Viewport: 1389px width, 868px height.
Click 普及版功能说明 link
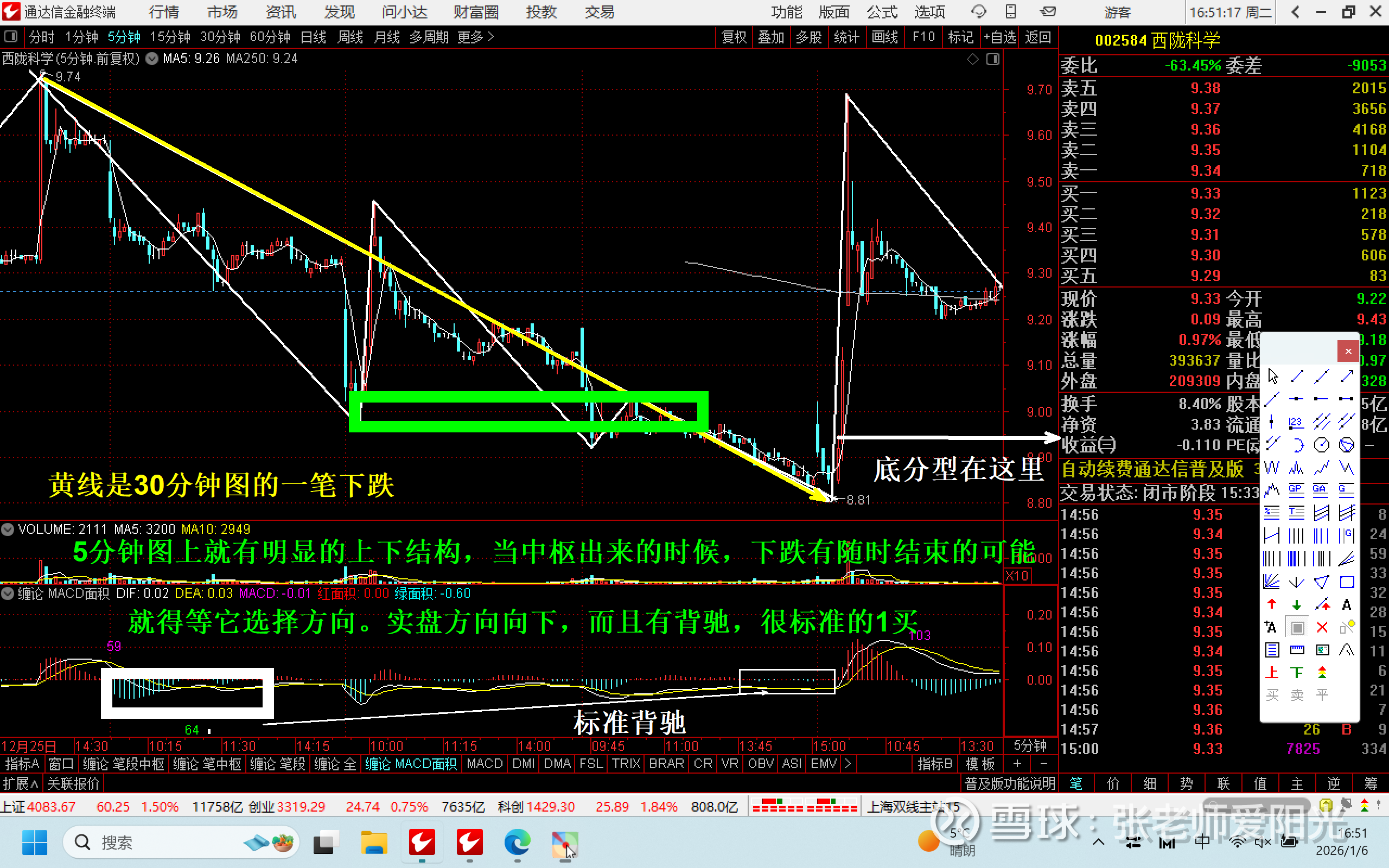coord(1009,783)
